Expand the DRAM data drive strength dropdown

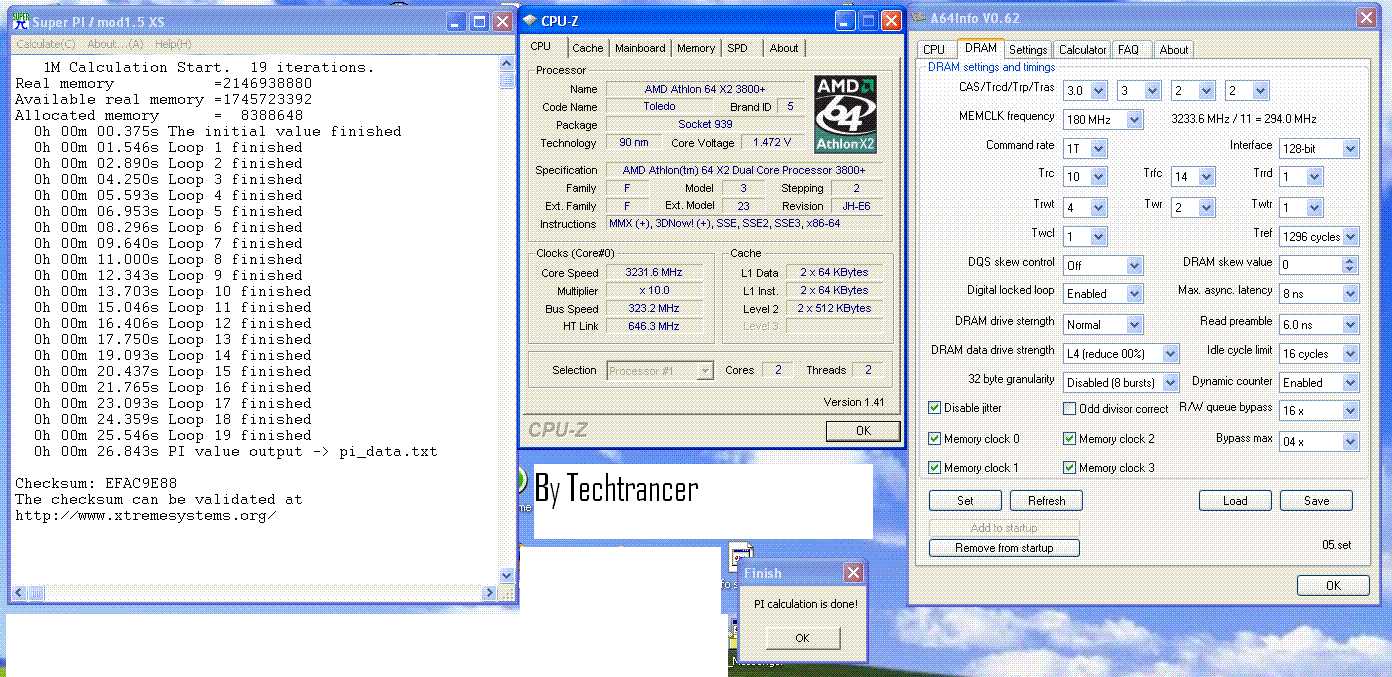pyautogui.click(x=1169, y=354)
